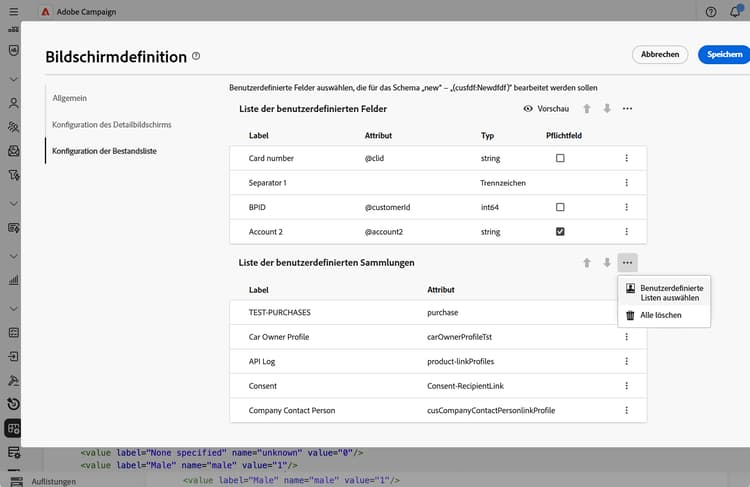Open the import arrow-into-box icon in sidebar
Screen dimensions: 750x487
coord(13,356)
